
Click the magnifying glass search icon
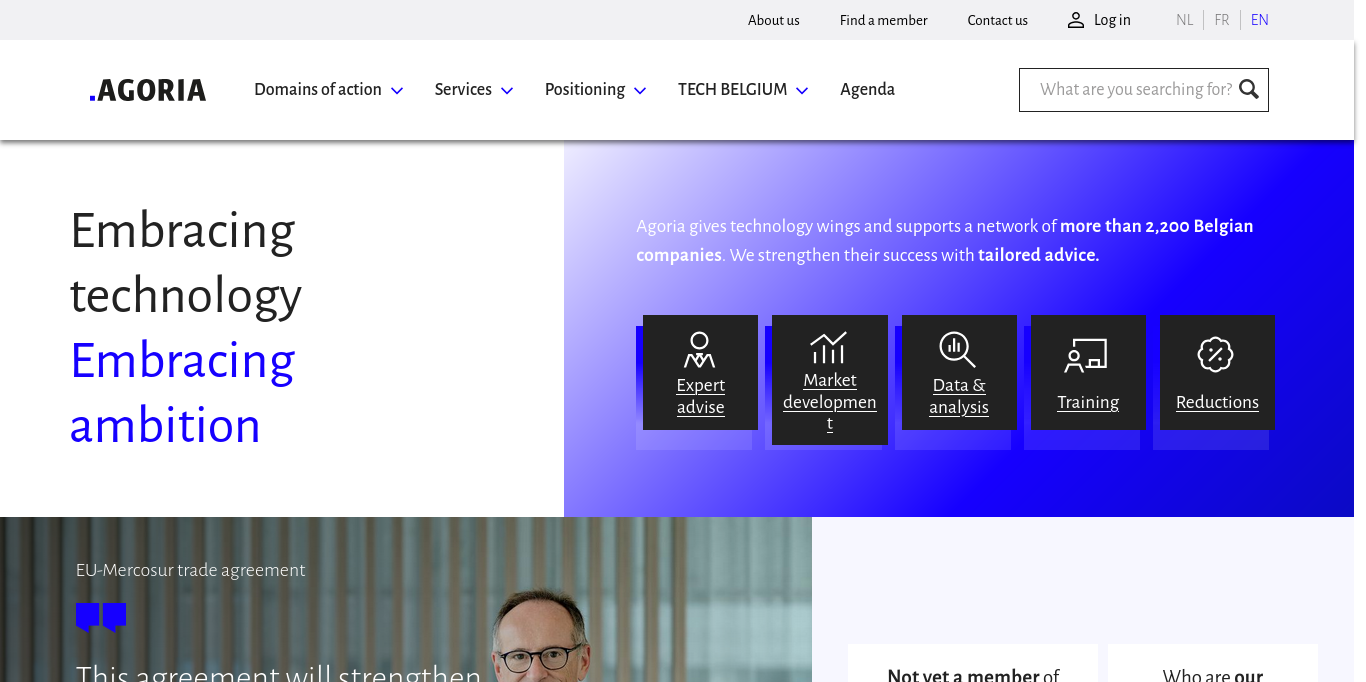[1249, 90]
